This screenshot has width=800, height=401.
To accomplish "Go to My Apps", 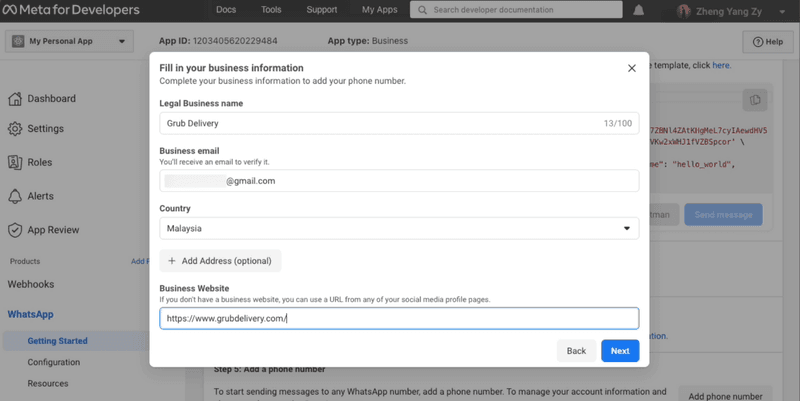I will (380, 10).
